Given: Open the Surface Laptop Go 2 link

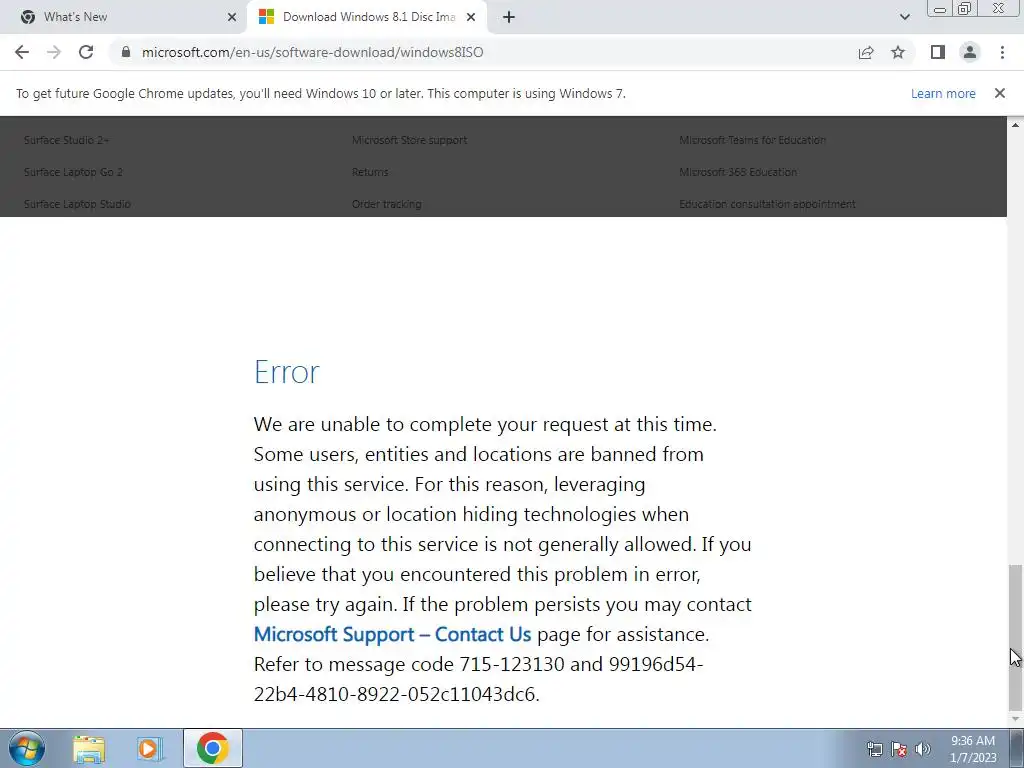Looking at the screenshot, I should click(73, 172).
